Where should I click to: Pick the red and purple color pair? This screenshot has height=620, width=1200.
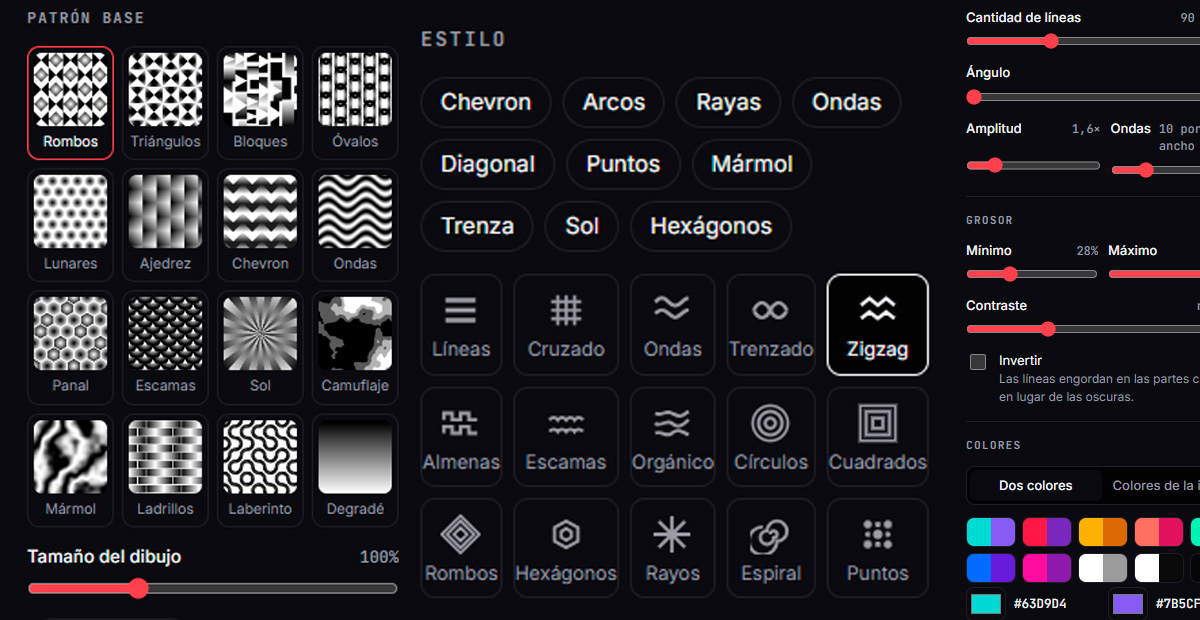click(1047, 531)
